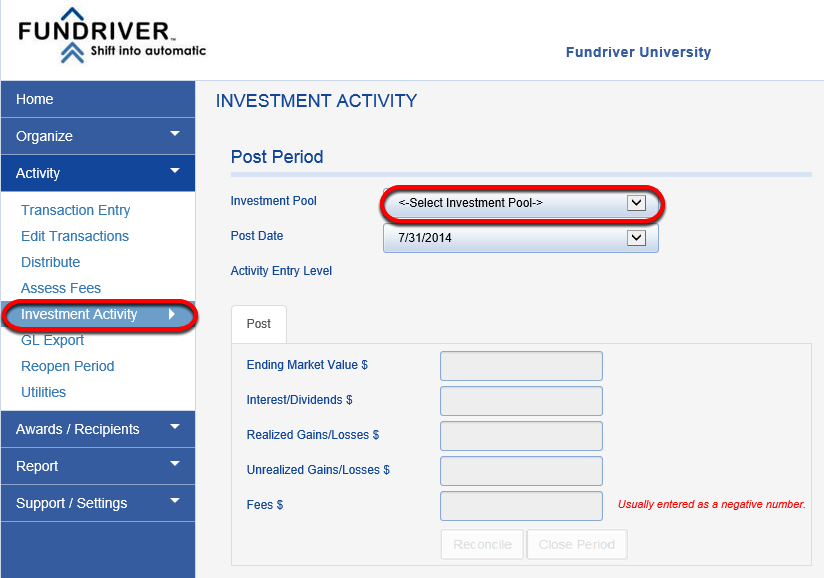Open Support / Settings menu
Image resolution: width=824 pixels, height=578 pixels.
(x=98, y=503)
